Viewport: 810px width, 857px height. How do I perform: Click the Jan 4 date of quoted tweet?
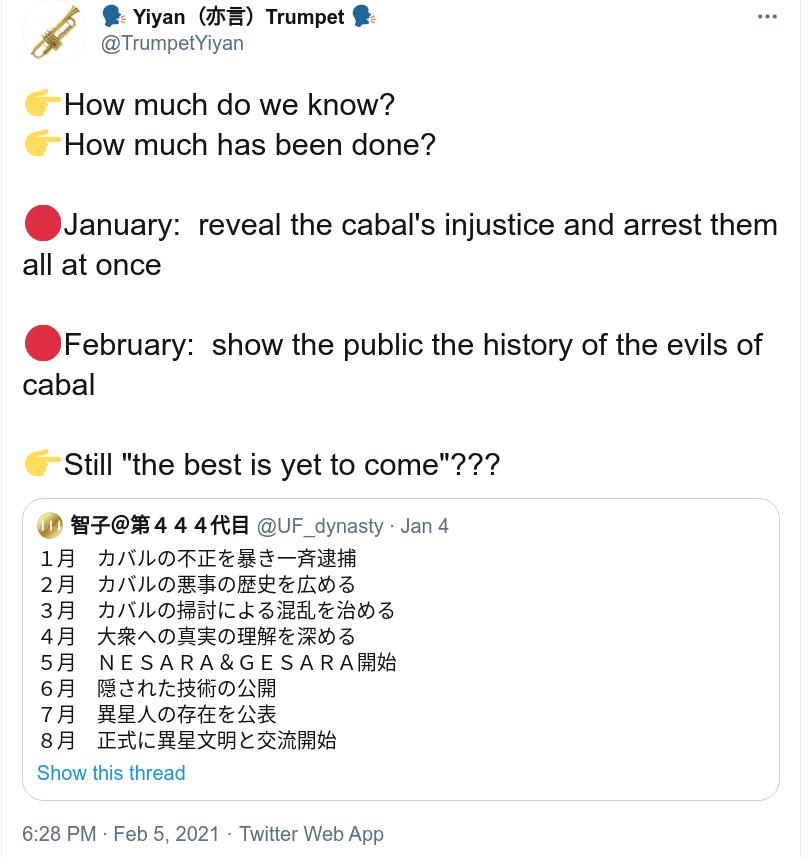(424, 526)
